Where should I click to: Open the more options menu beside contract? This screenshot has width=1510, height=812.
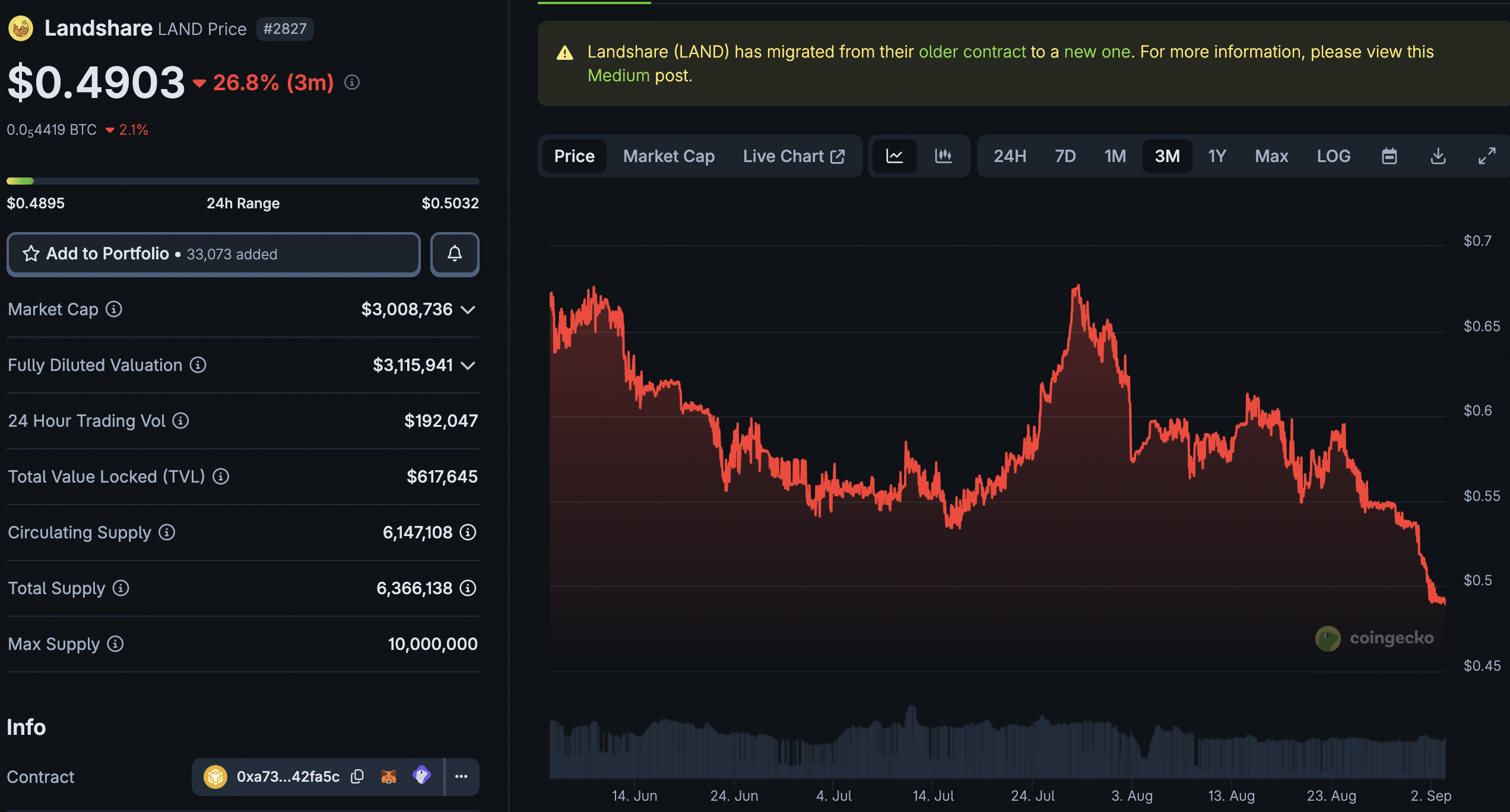[461, 776]
